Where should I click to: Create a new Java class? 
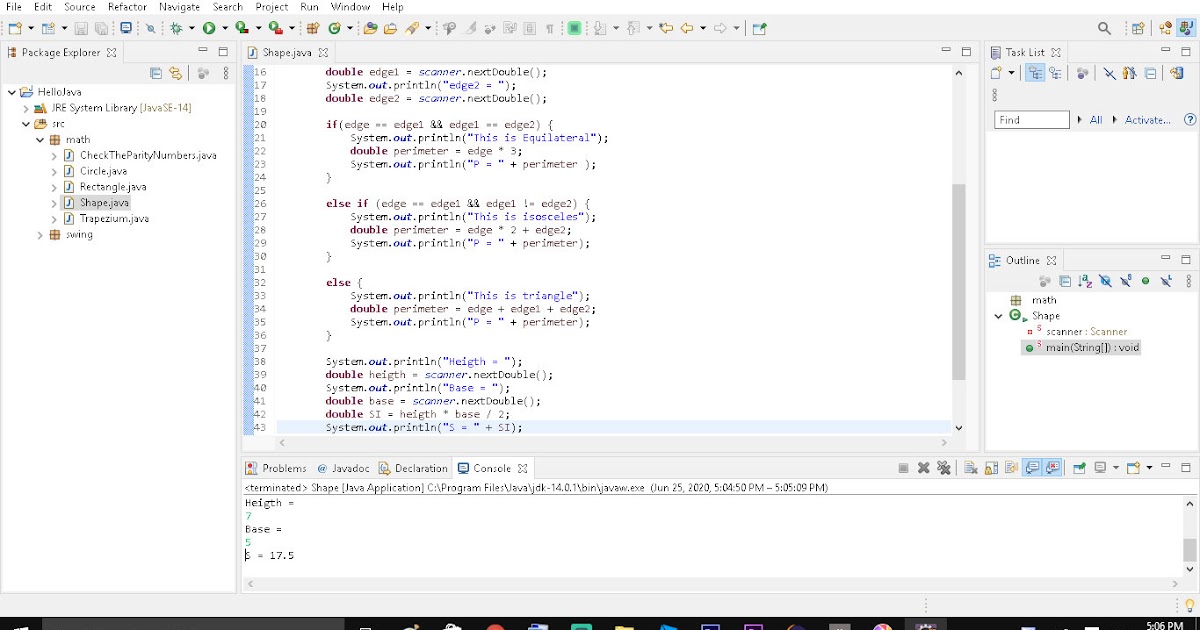tap(48, 28)
